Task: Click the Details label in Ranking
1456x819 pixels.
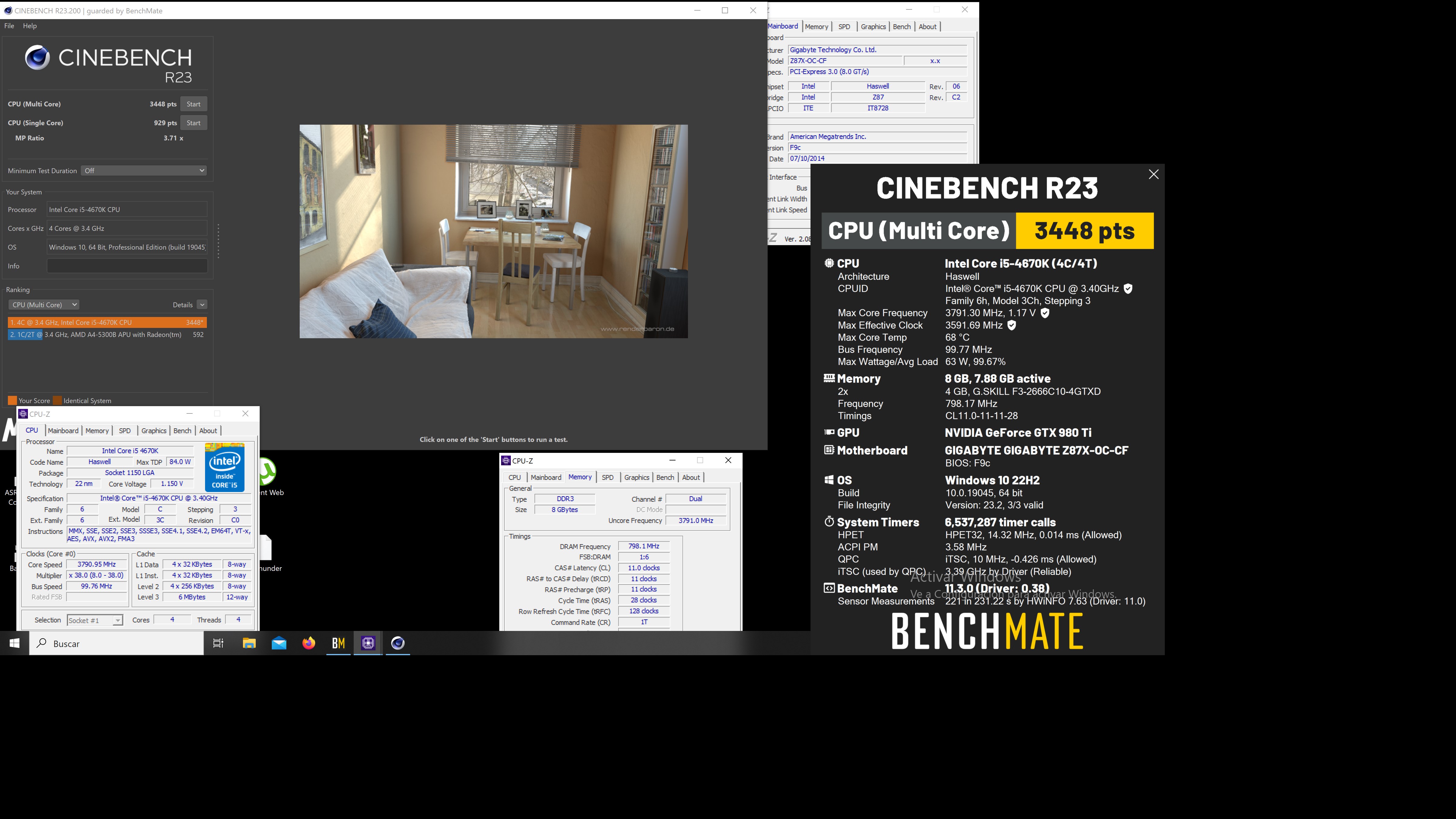Action: (183, 305)
